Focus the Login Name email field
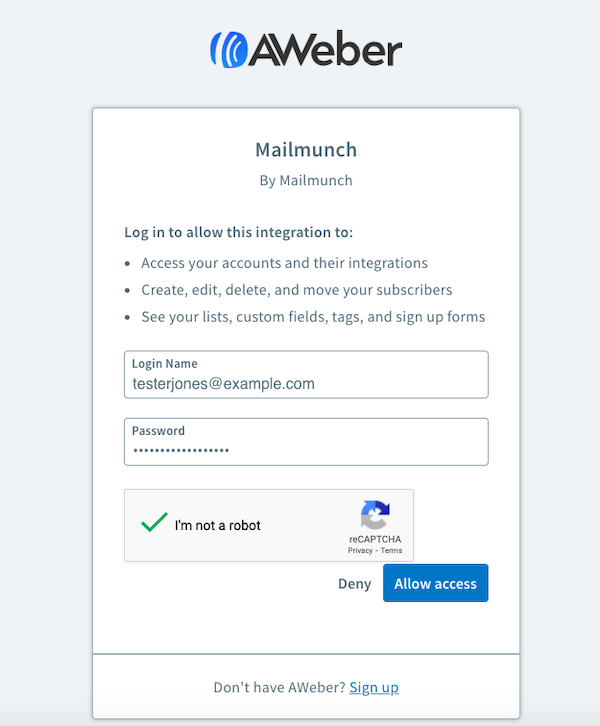The image size is (600, 726). coord(306,383)
